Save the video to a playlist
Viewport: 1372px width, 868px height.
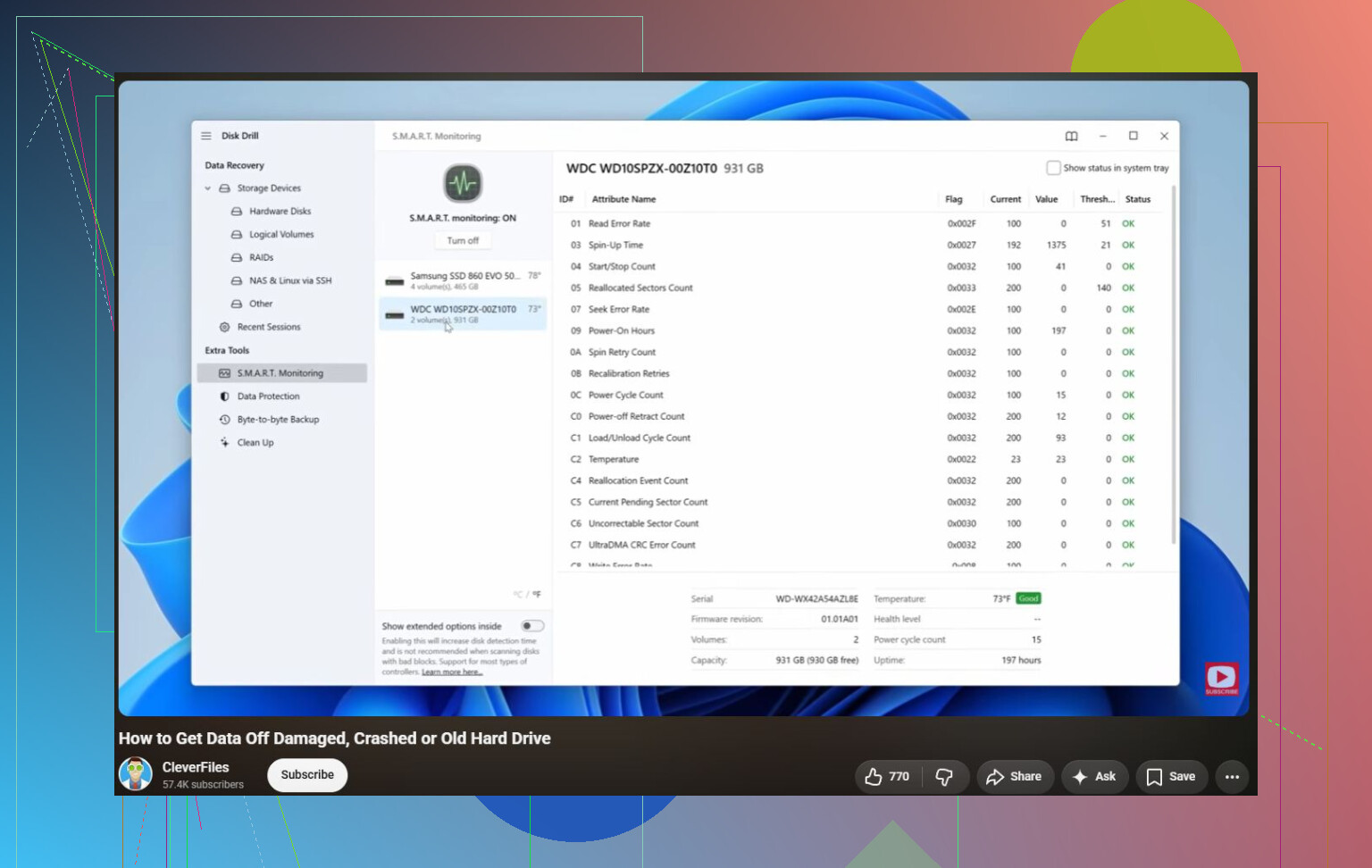point(1172,777)
